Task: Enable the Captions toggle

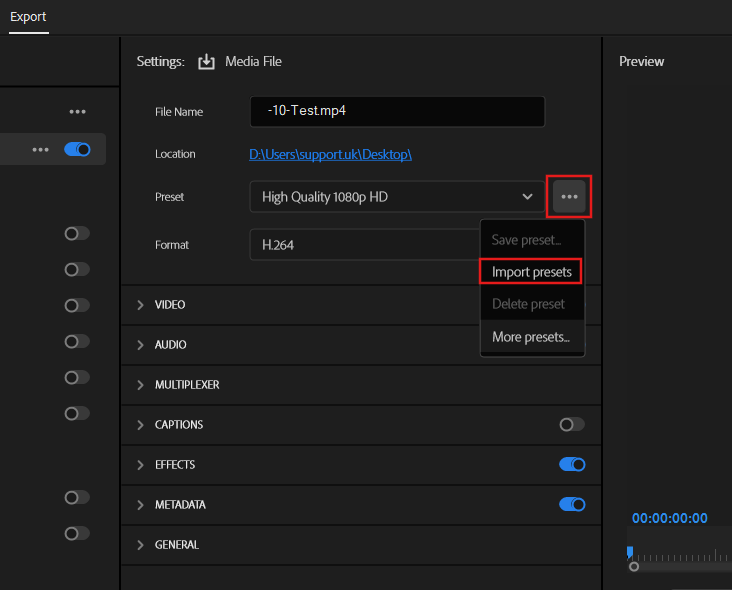Action: pyautogui.click(x=572, y=425)
